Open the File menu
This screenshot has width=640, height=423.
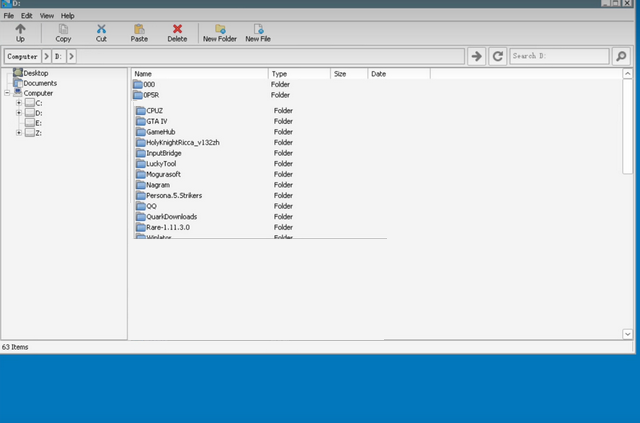click(x=9, y=16)
